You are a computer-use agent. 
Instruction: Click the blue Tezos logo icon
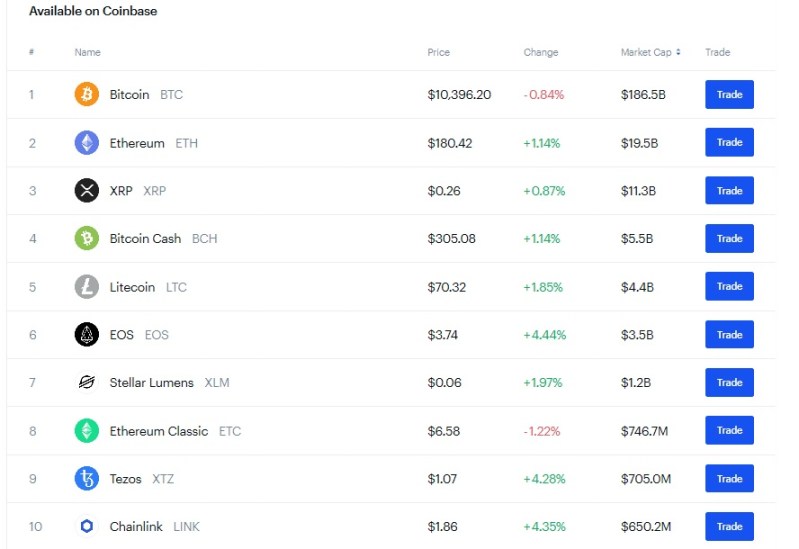tap(87, 479)
